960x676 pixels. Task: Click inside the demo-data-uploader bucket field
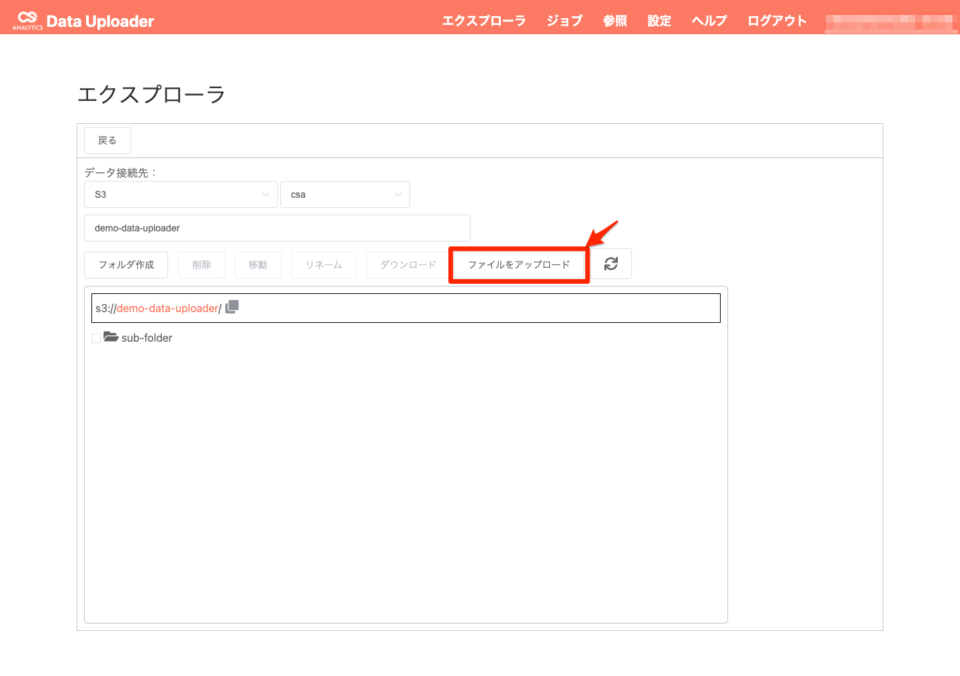pyautogui.click(x=277, y=228)
